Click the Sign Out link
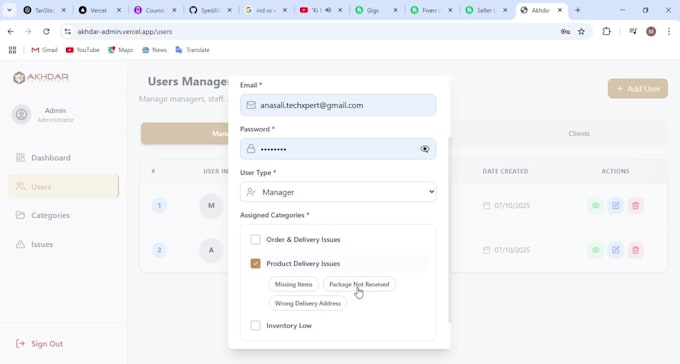This screenshot has width=680, height=364. click(39, 344)
